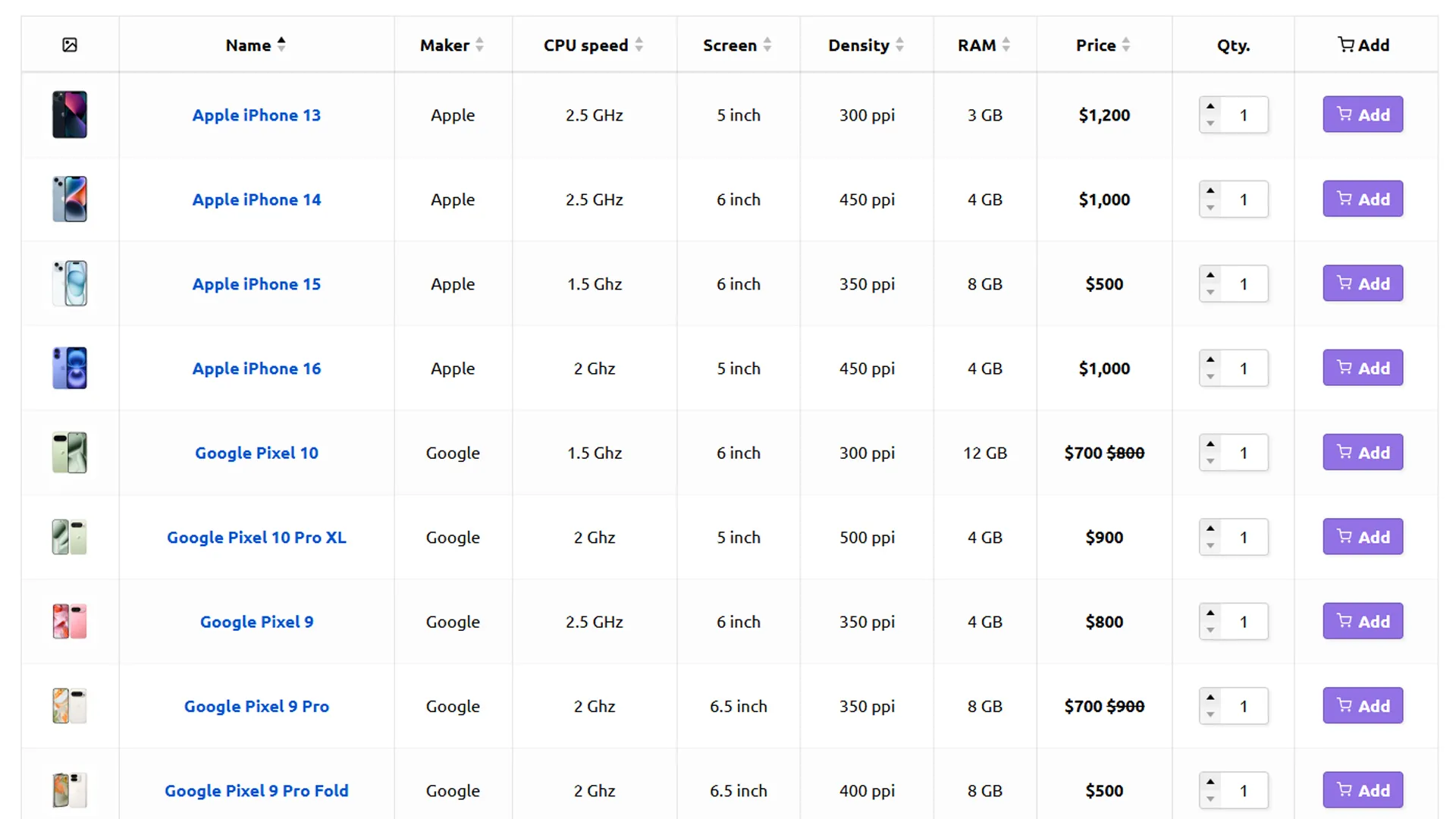Sort phones by Screen size
This screenshot has width=1456, height=819.
(737, 45)
